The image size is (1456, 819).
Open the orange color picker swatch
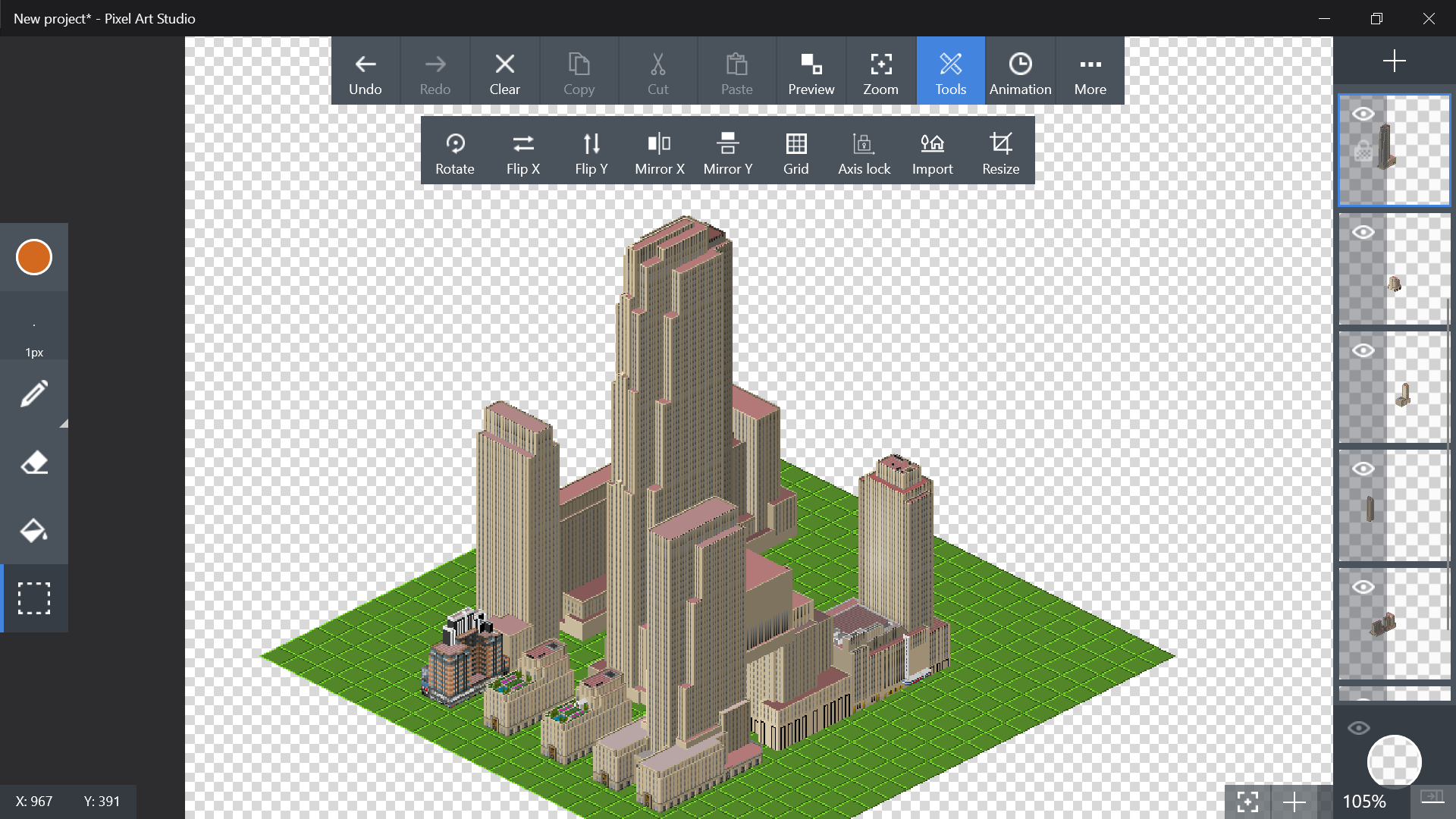click(x=34, y=257)
